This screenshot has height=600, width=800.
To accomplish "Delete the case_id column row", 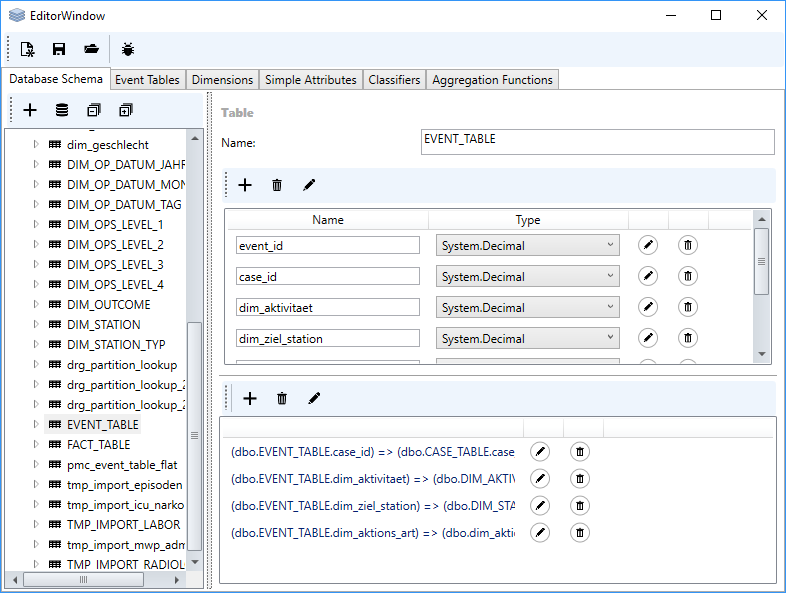I will (x=688, y=276).
